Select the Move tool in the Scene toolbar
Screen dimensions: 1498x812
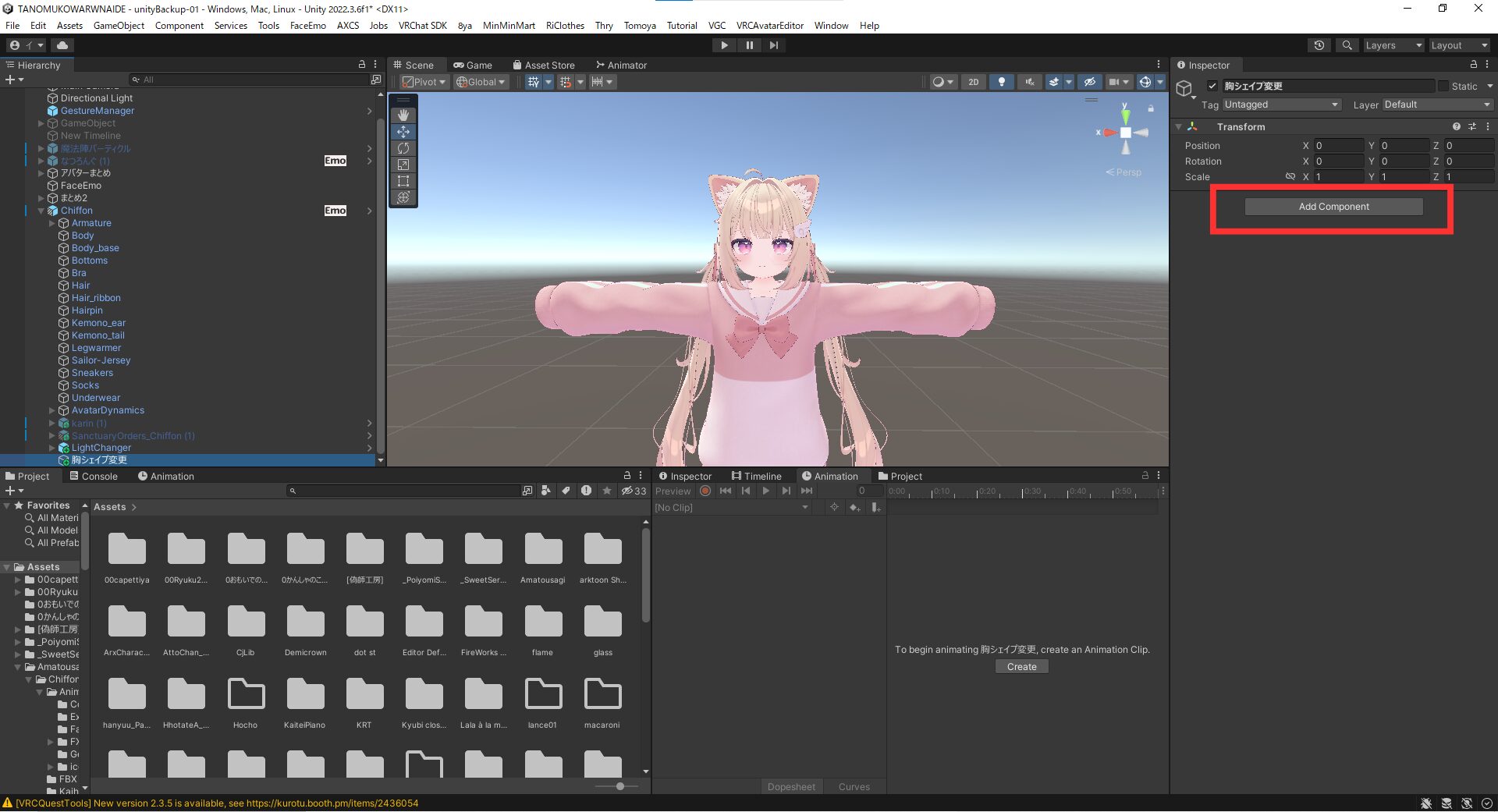[403, 132]
